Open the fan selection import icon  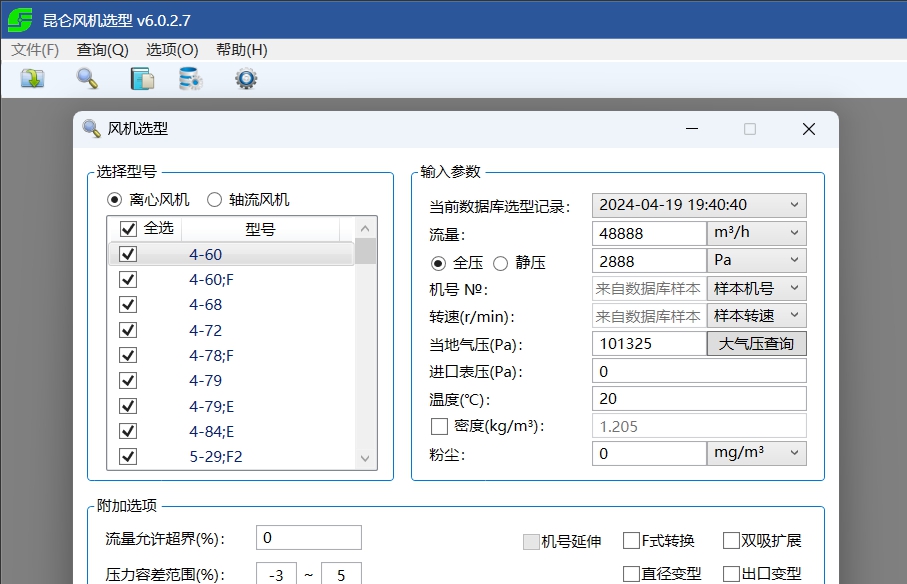point(33,78)
